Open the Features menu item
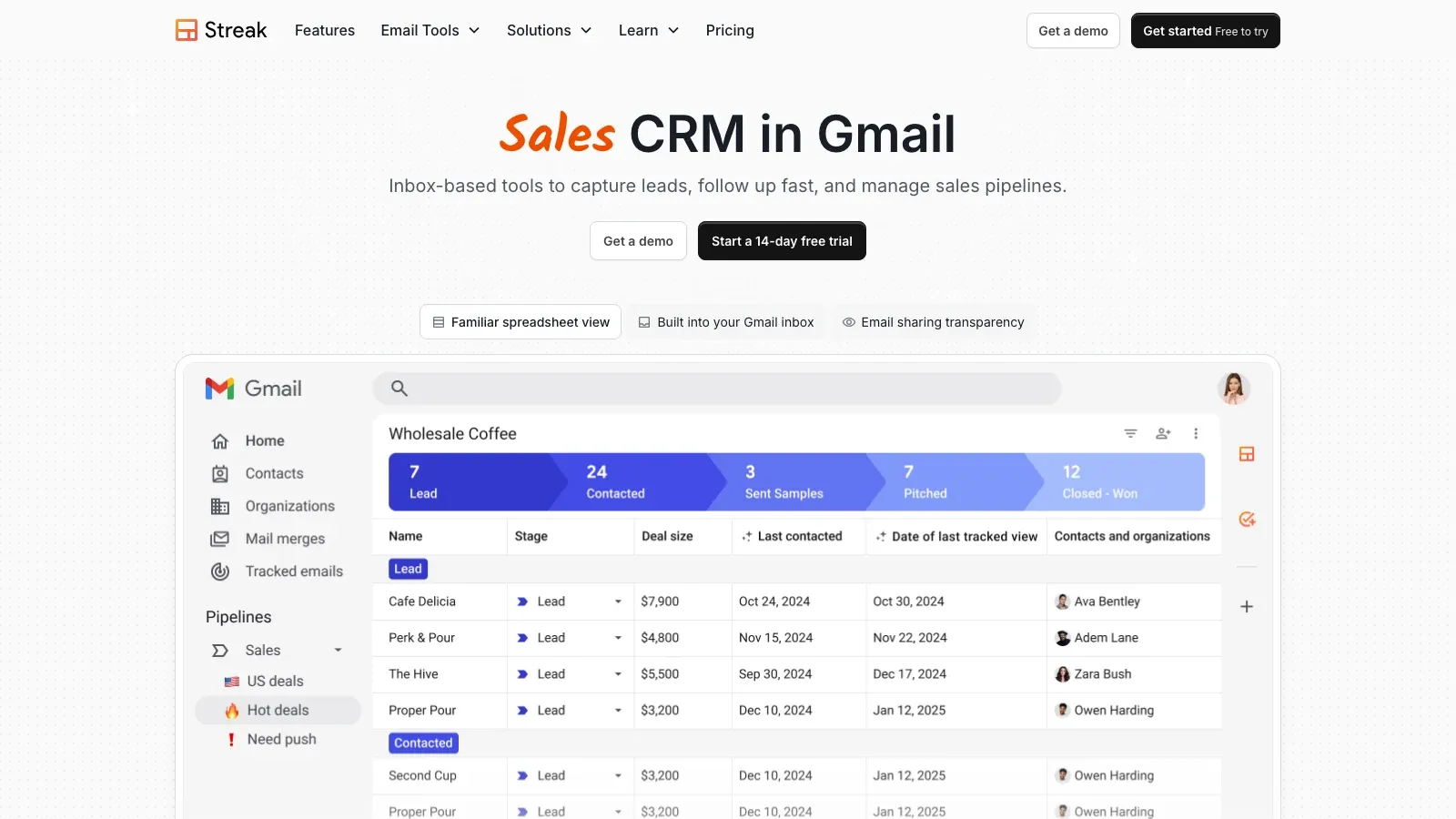 click(x=325, y=31)
